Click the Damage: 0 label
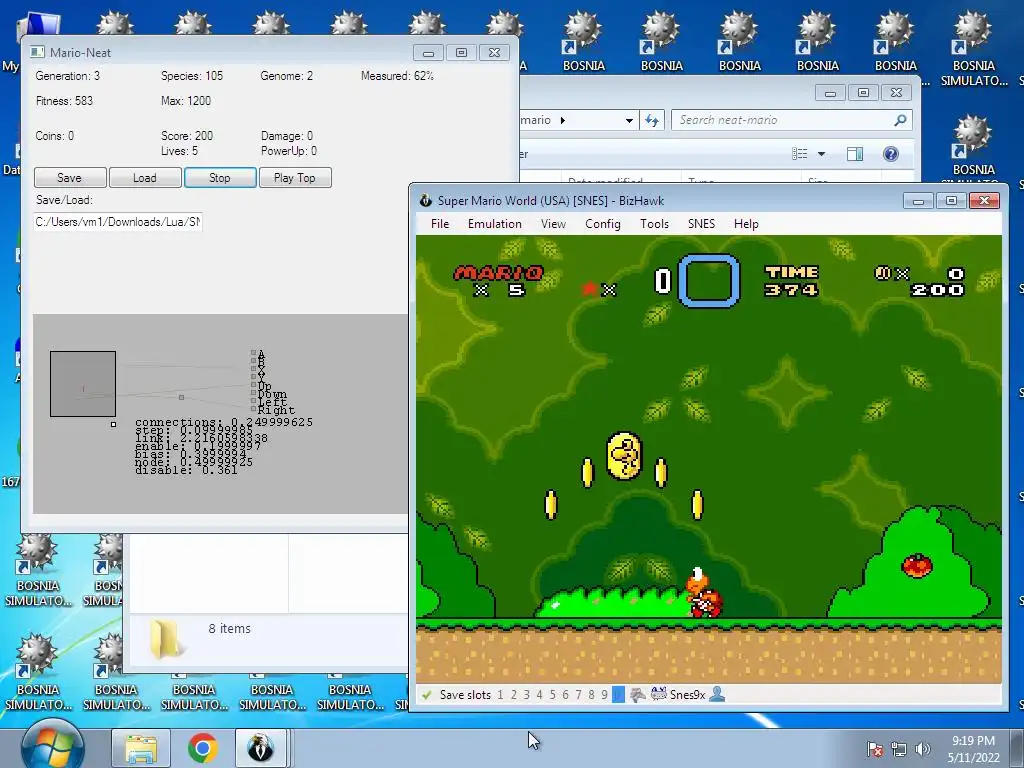 [x=287, y=136]
